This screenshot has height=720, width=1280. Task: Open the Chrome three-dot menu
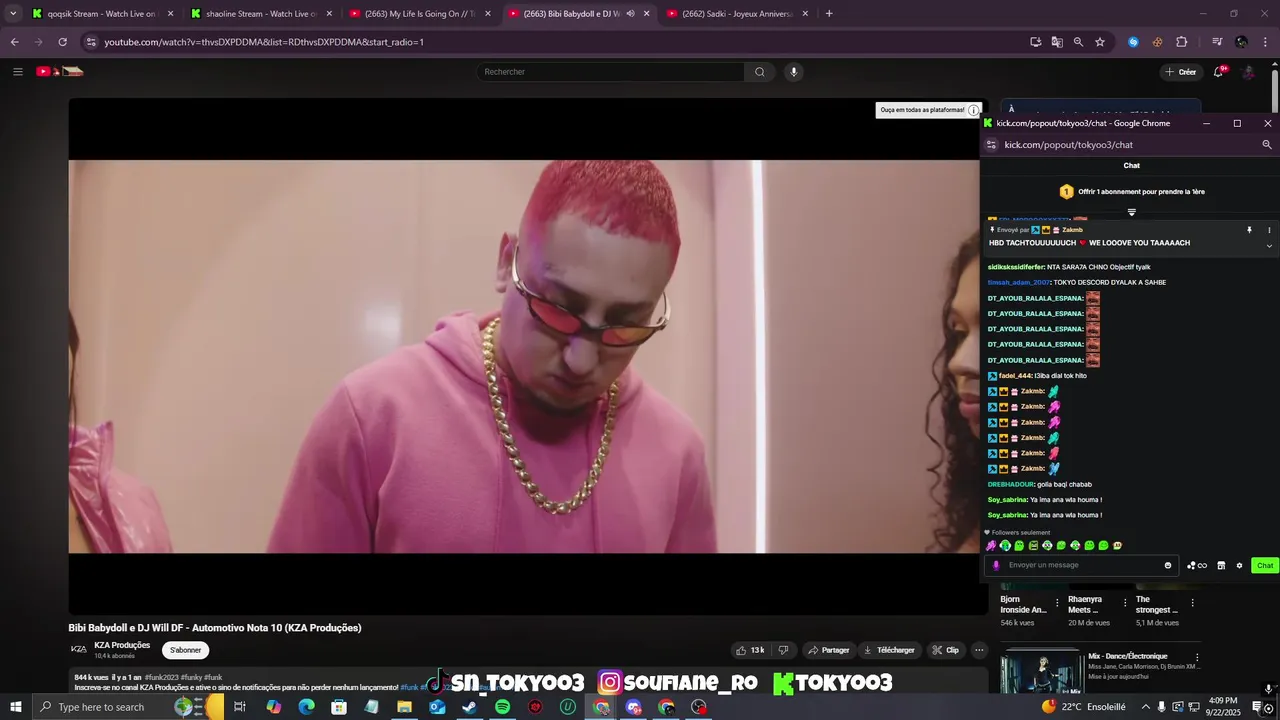pos(1266,42)
